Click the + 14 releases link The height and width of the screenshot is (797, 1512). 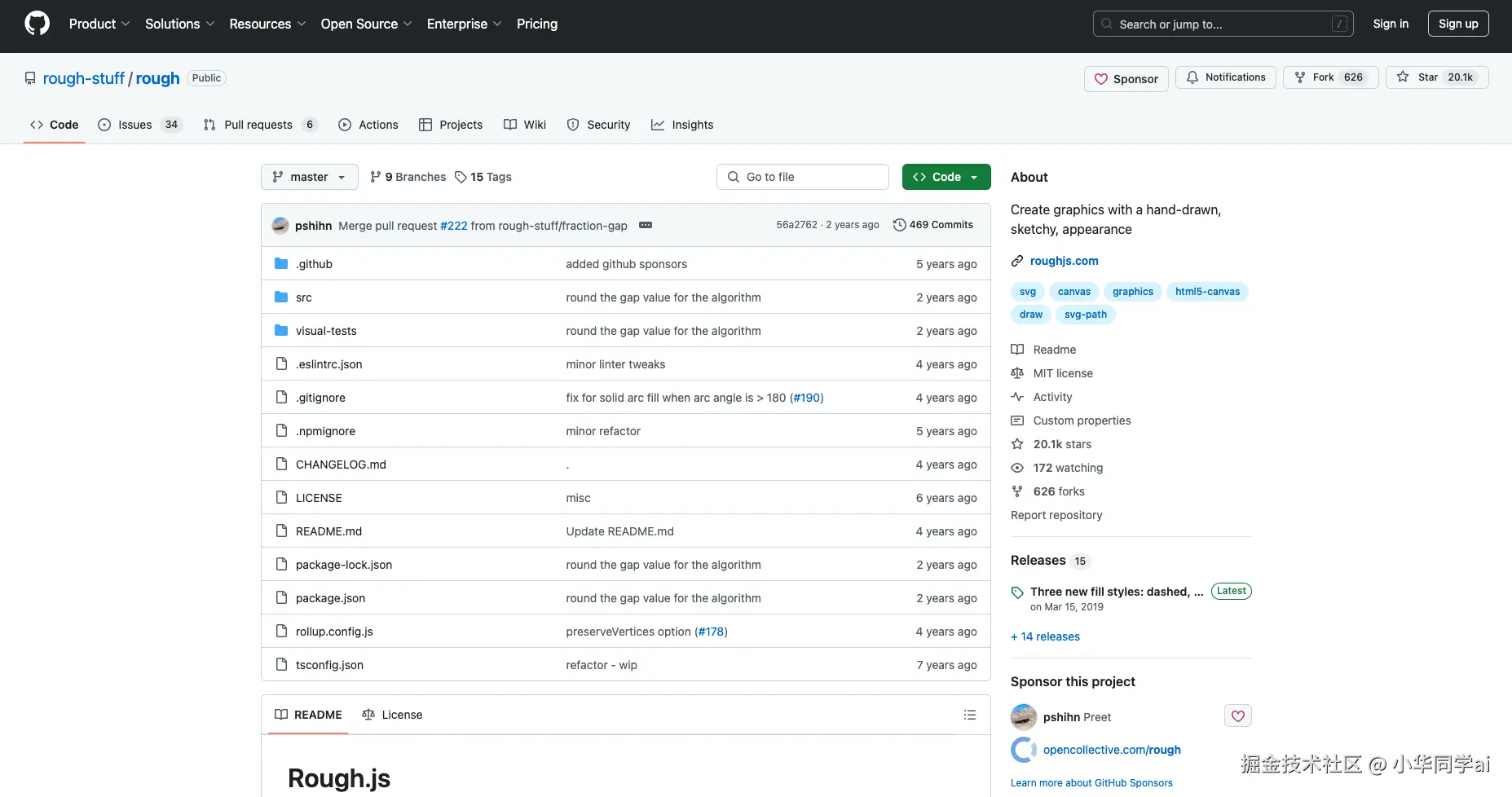1045,636
